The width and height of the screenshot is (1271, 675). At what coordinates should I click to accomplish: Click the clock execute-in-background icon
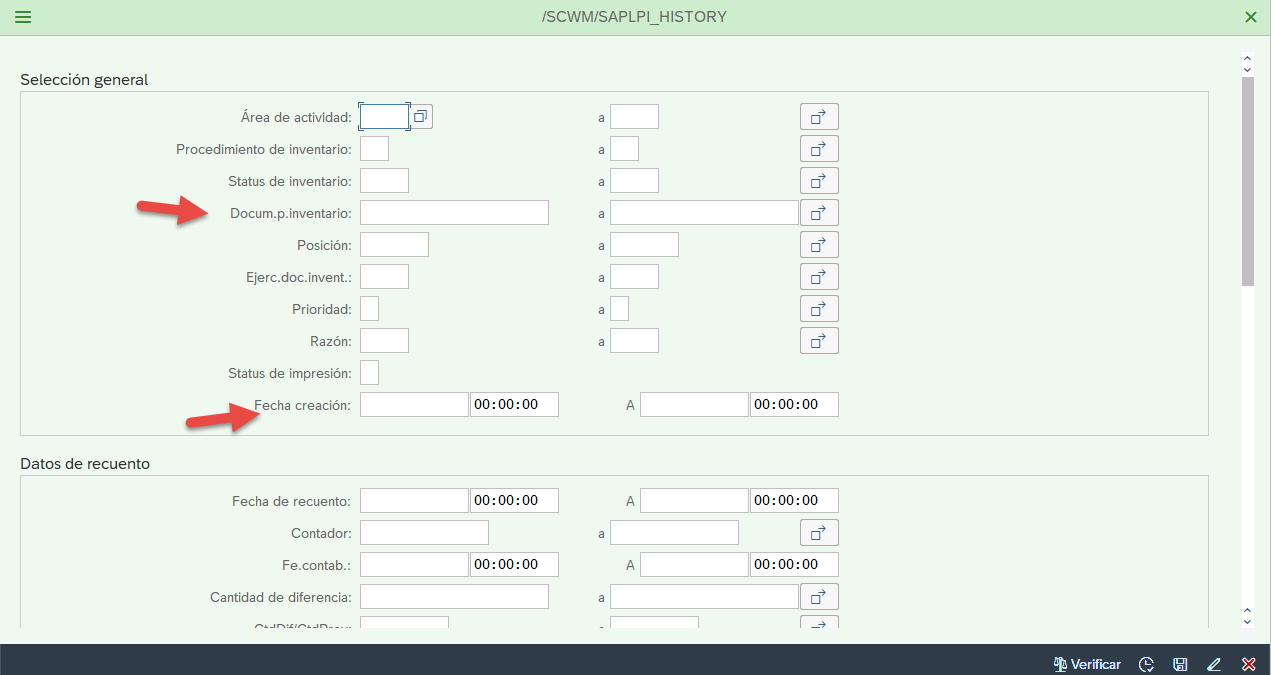point(1146,664)
